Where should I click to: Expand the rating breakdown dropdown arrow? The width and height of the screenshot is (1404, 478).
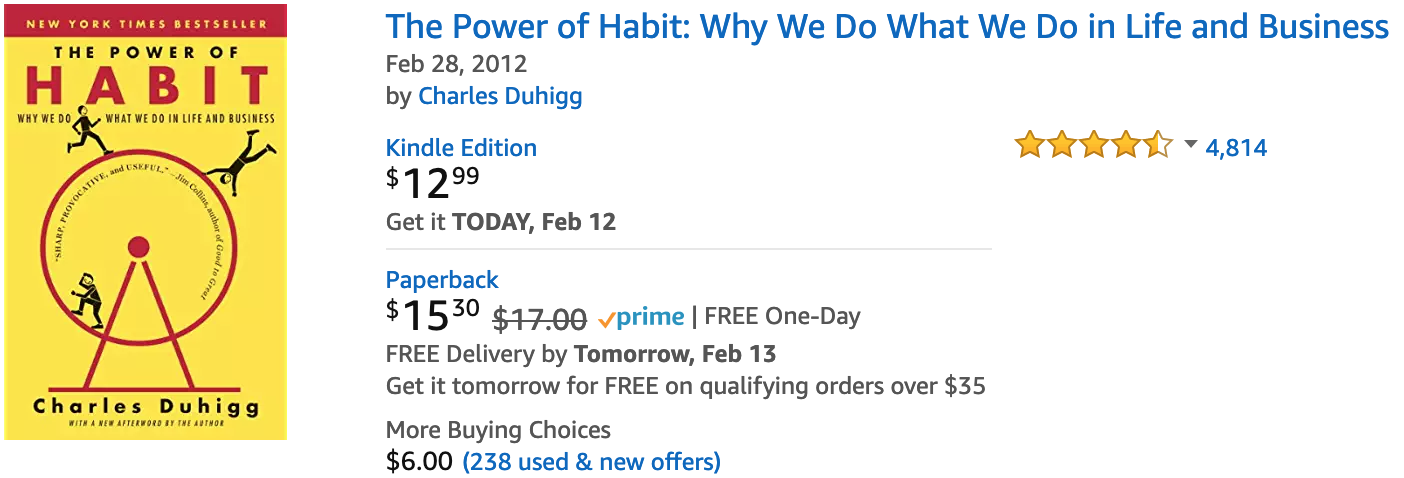[x=1190, y=145]
